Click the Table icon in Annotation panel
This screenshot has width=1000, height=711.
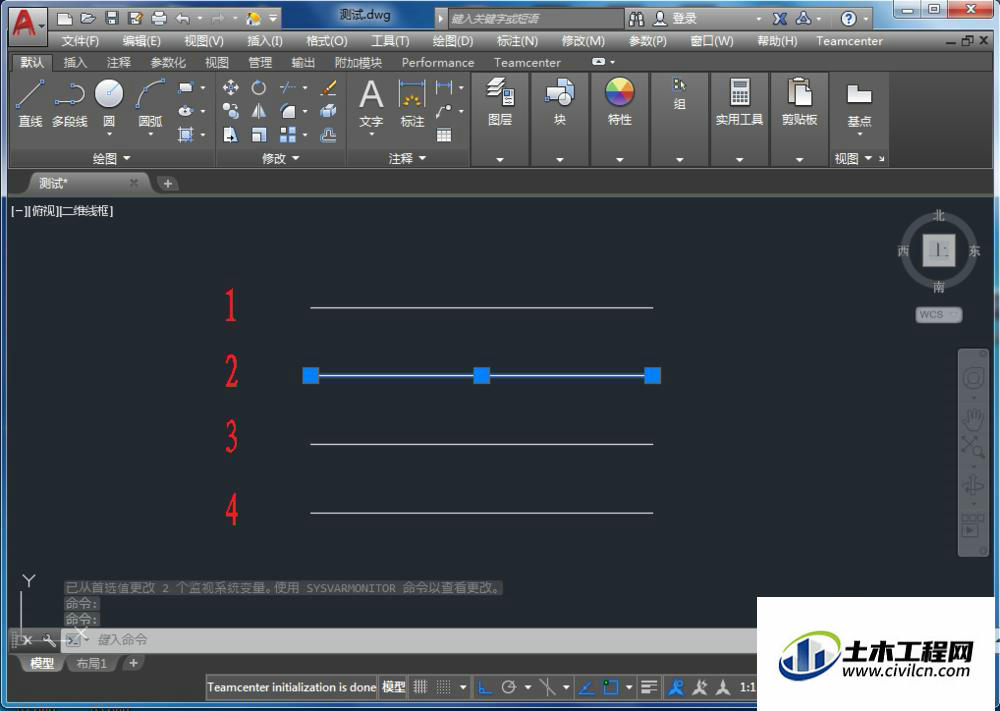tap(444, 135)
